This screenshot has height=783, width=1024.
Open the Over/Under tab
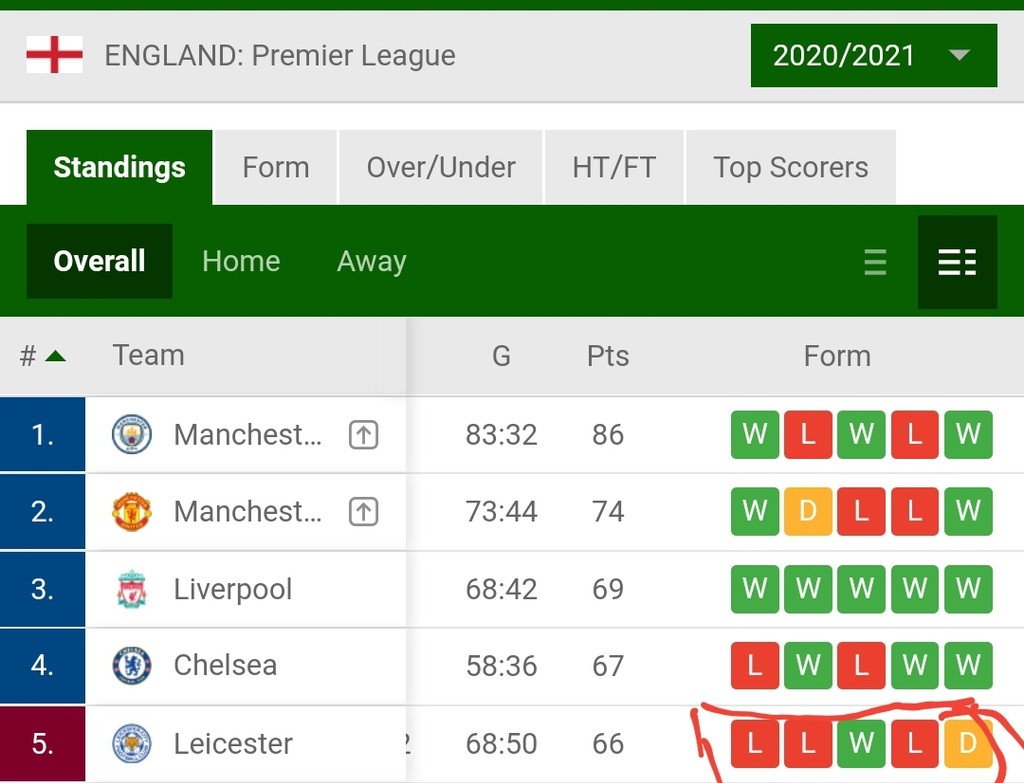441,167
